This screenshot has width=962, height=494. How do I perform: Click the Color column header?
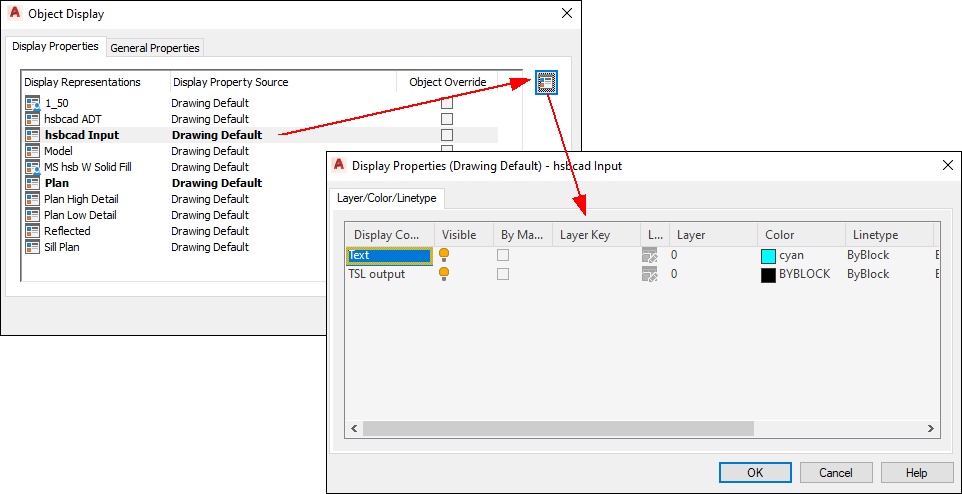point(801,235)
